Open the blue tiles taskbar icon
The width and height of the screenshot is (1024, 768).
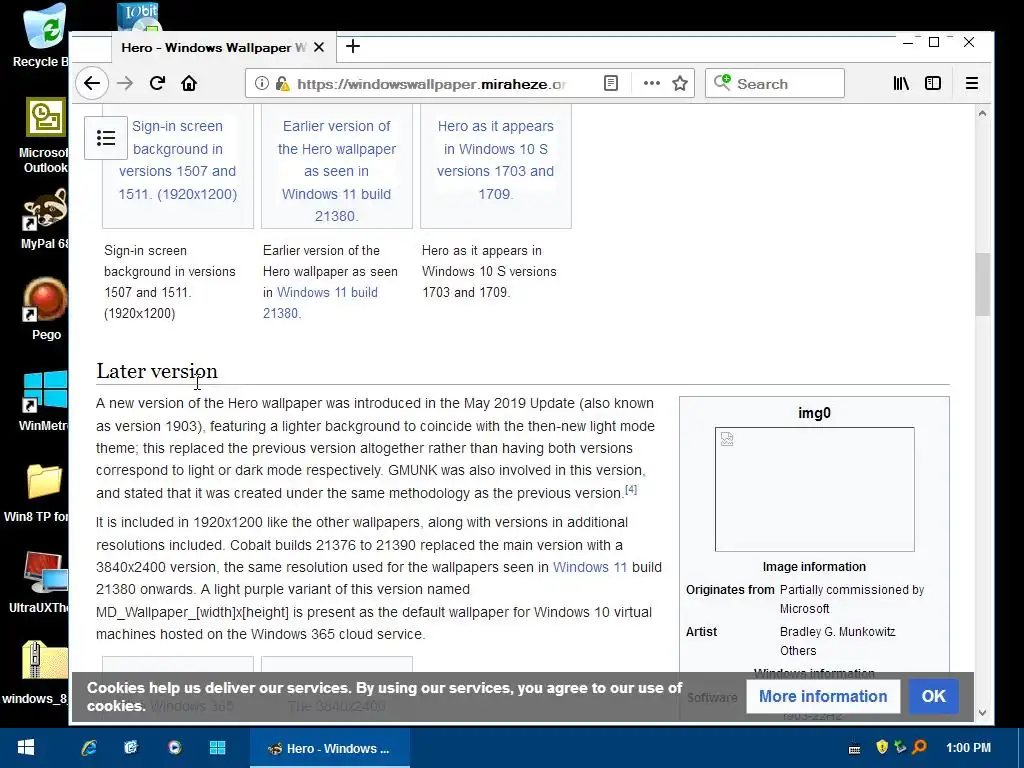click(217, 748)
